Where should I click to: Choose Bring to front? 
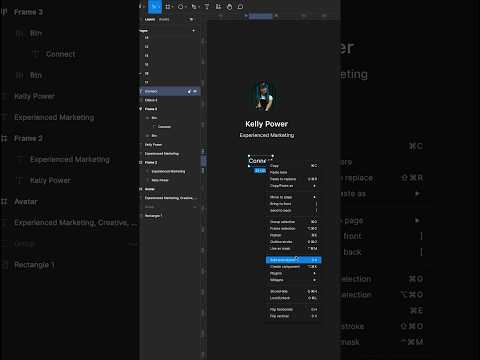293,204
